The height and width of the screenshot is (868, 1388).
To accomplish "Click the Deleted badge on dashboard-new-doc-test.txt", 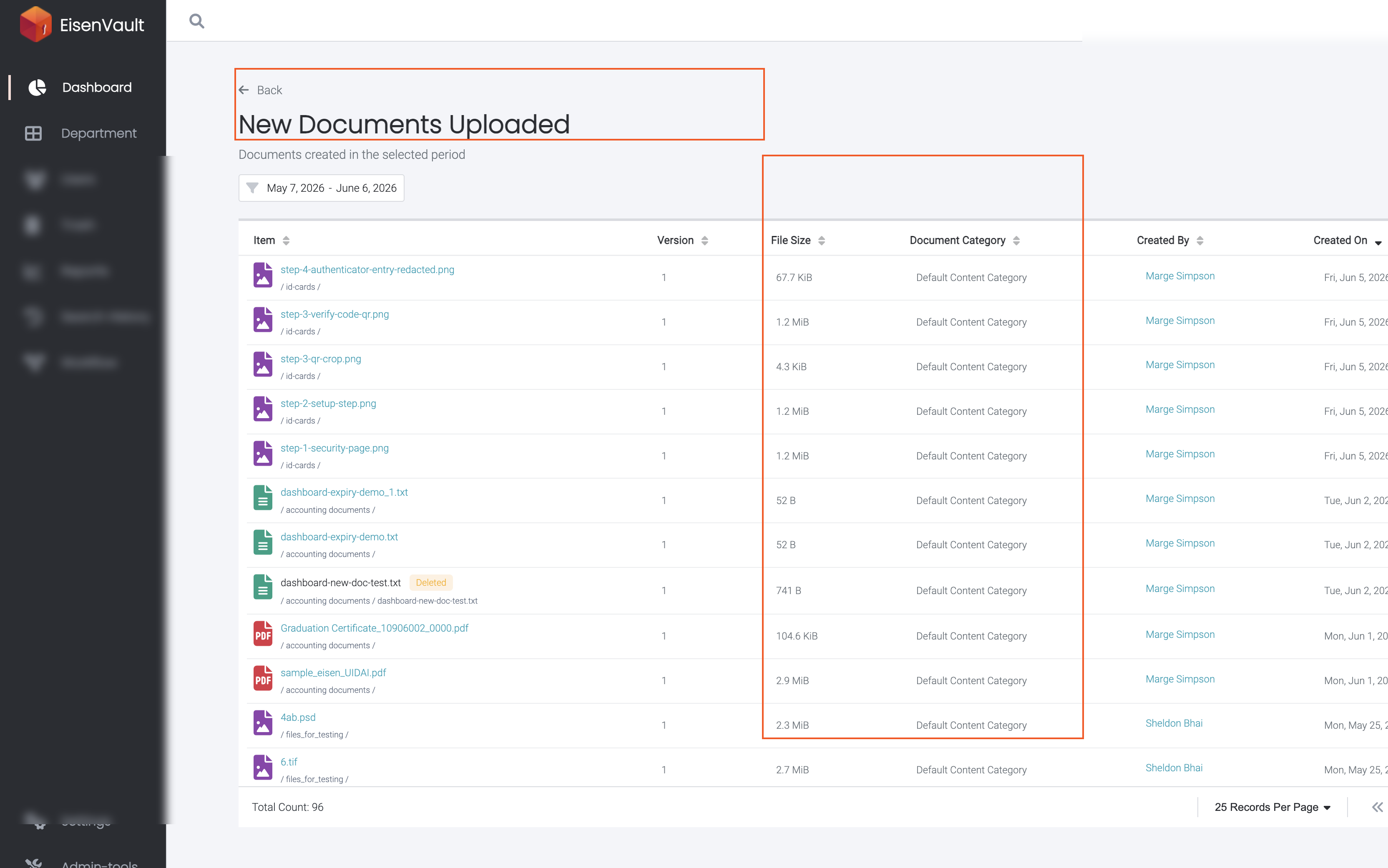I will click(x=431, y=583).
